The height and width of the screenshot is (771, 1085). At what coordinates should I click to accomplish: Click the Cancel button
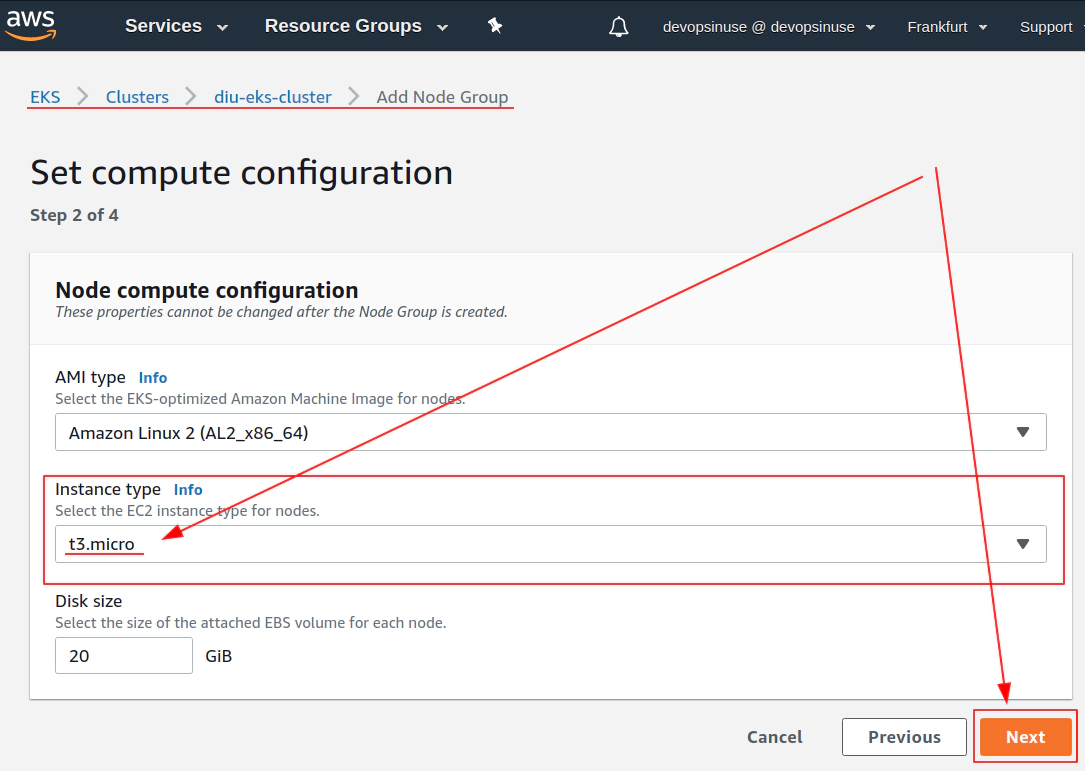pyautogui.click(x=774, y=737)
